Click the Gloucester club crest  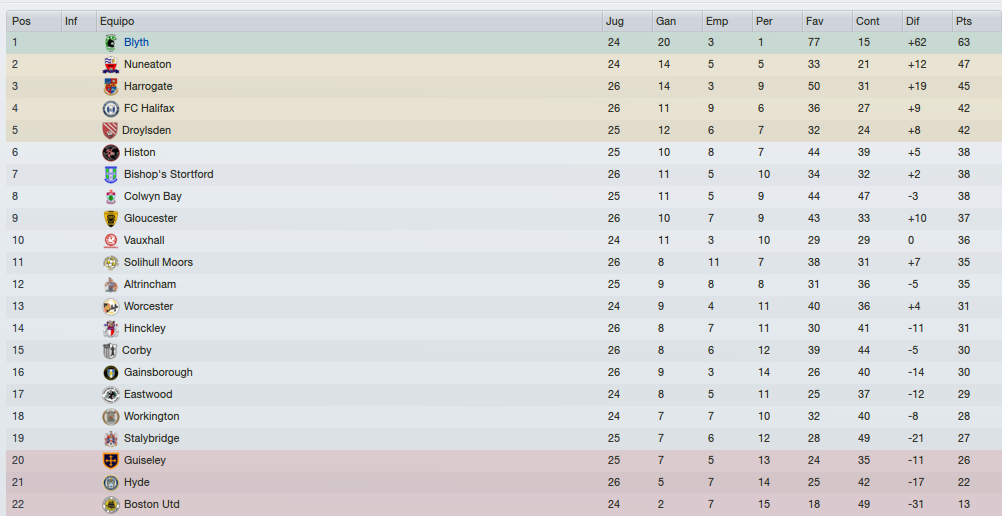click(111, 219)
